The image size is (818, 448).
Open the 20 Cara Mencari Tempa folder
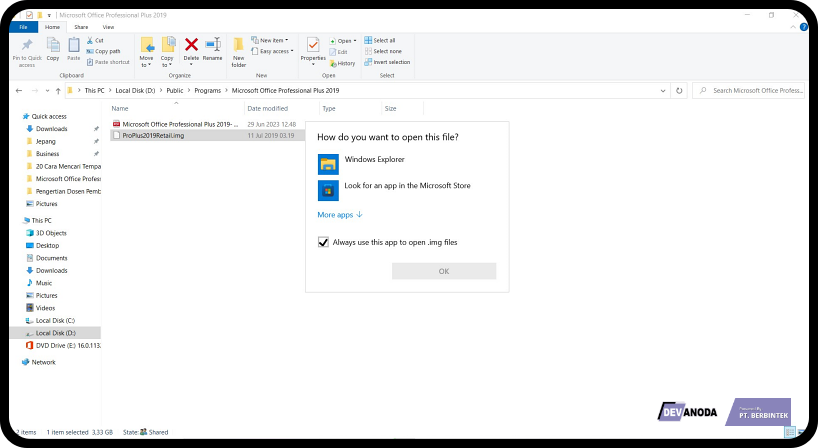click(68, 166)
